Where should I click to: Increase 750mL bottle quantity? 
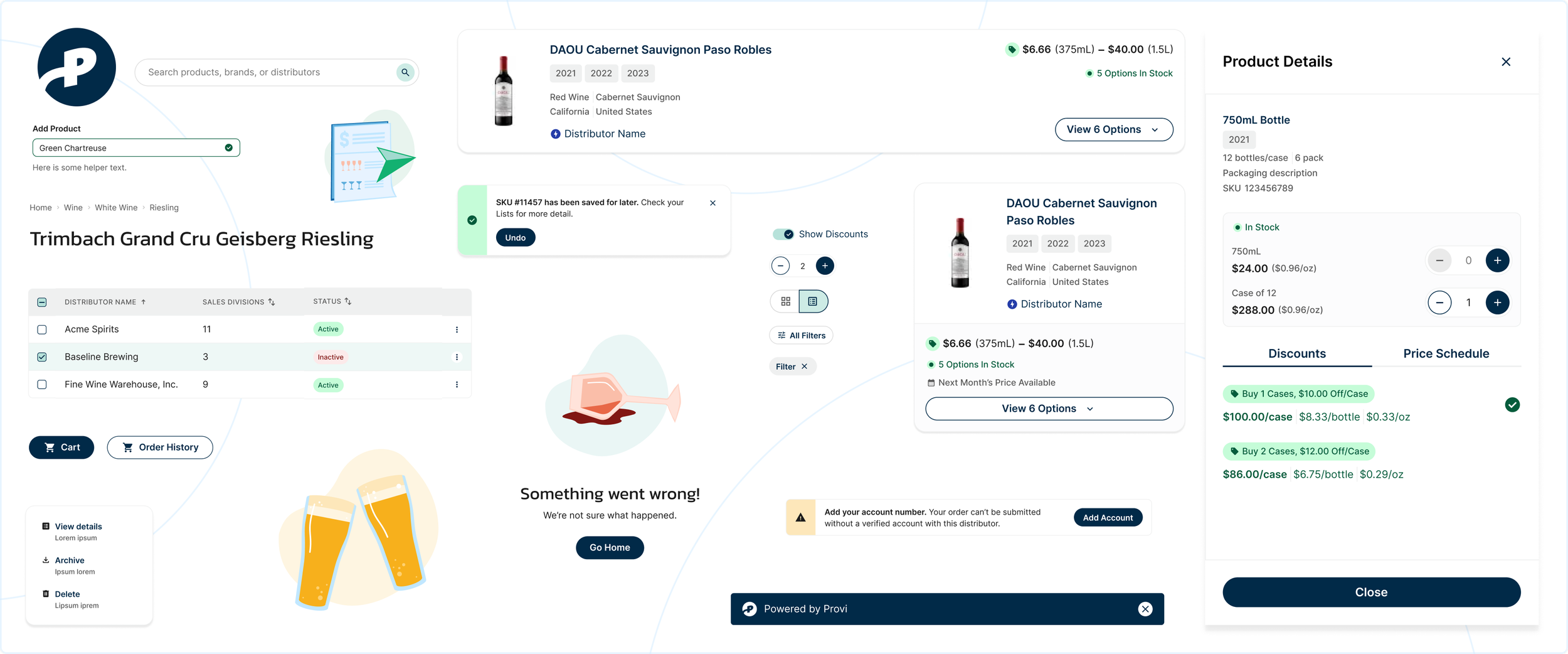click(x=1497, y=260)
